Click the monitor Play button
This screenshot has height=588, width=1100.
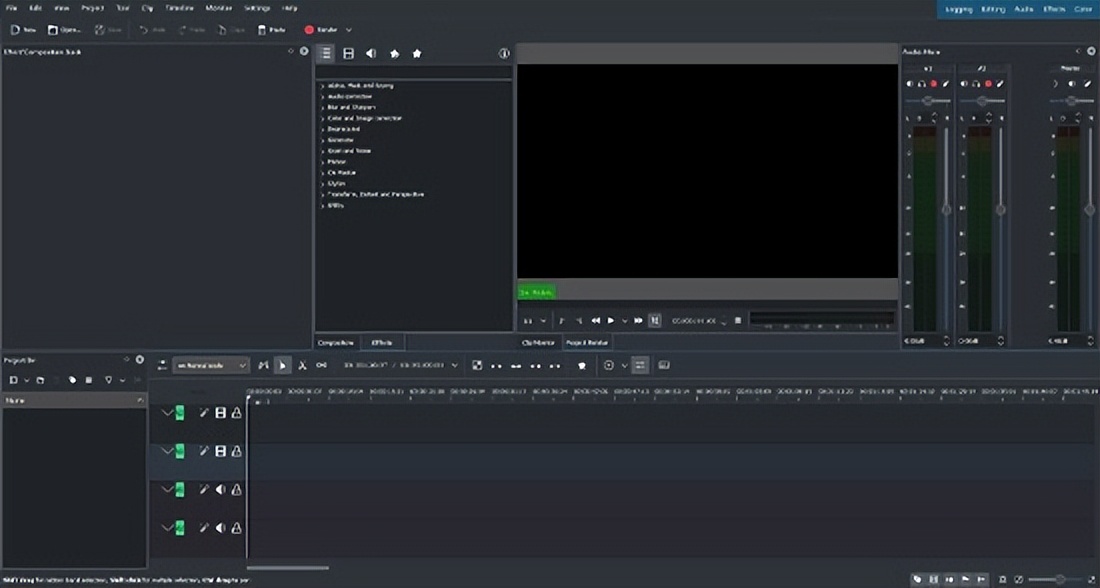point(611,321)
